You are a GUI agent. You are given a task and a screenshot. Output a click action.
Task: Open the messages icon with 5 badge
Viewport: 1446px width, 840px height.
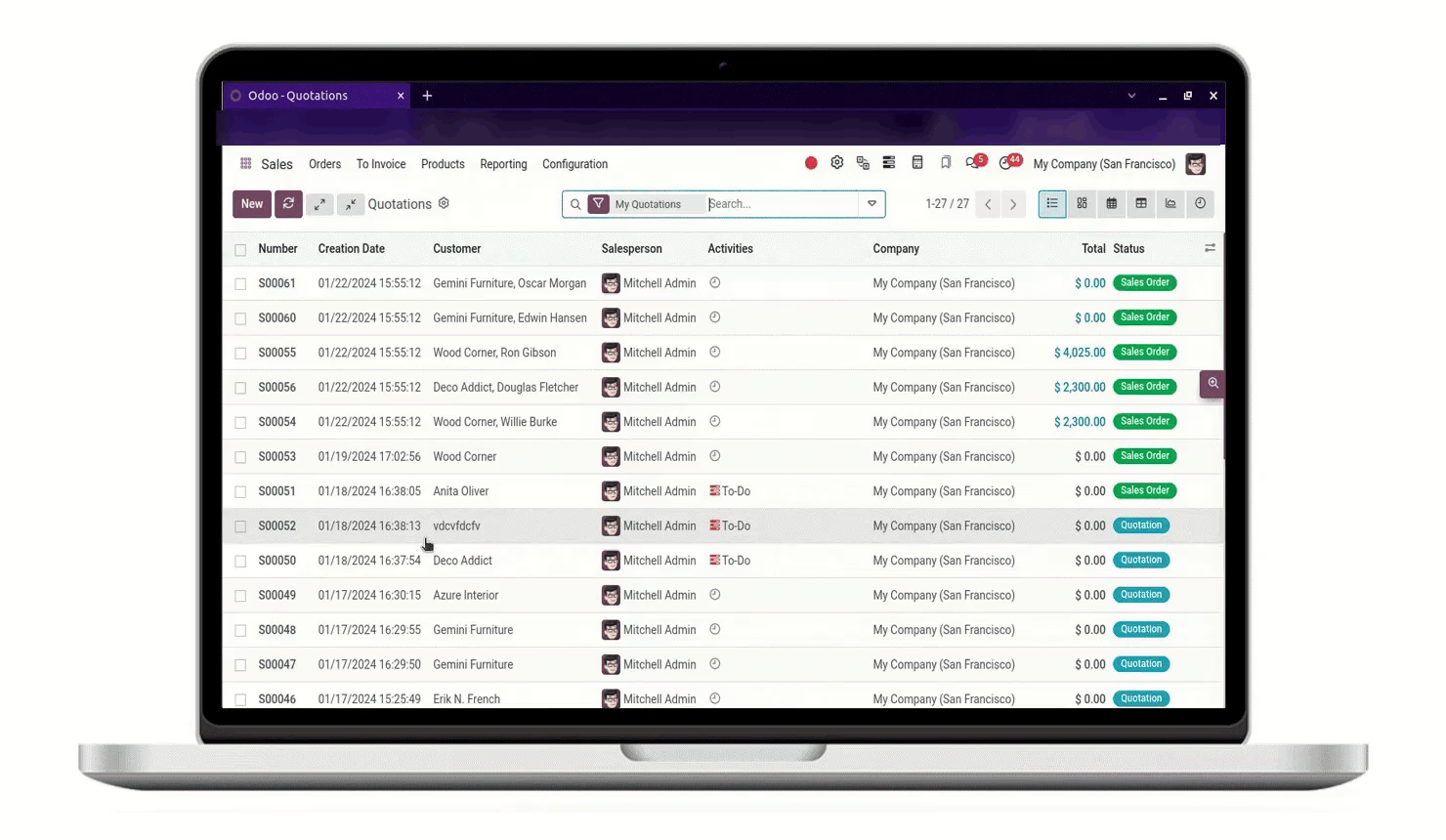pos(974,162)
